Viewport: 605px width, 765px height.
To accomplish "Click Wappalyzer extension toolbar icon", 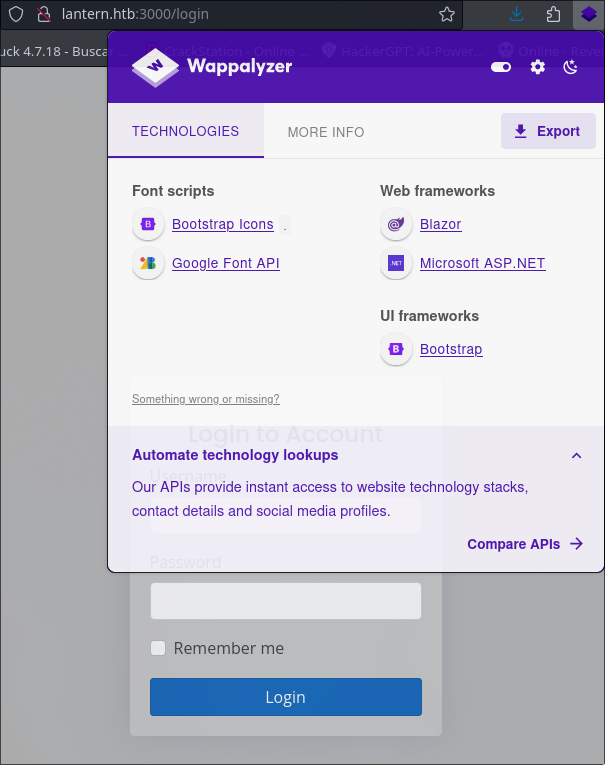I will 588,14.
